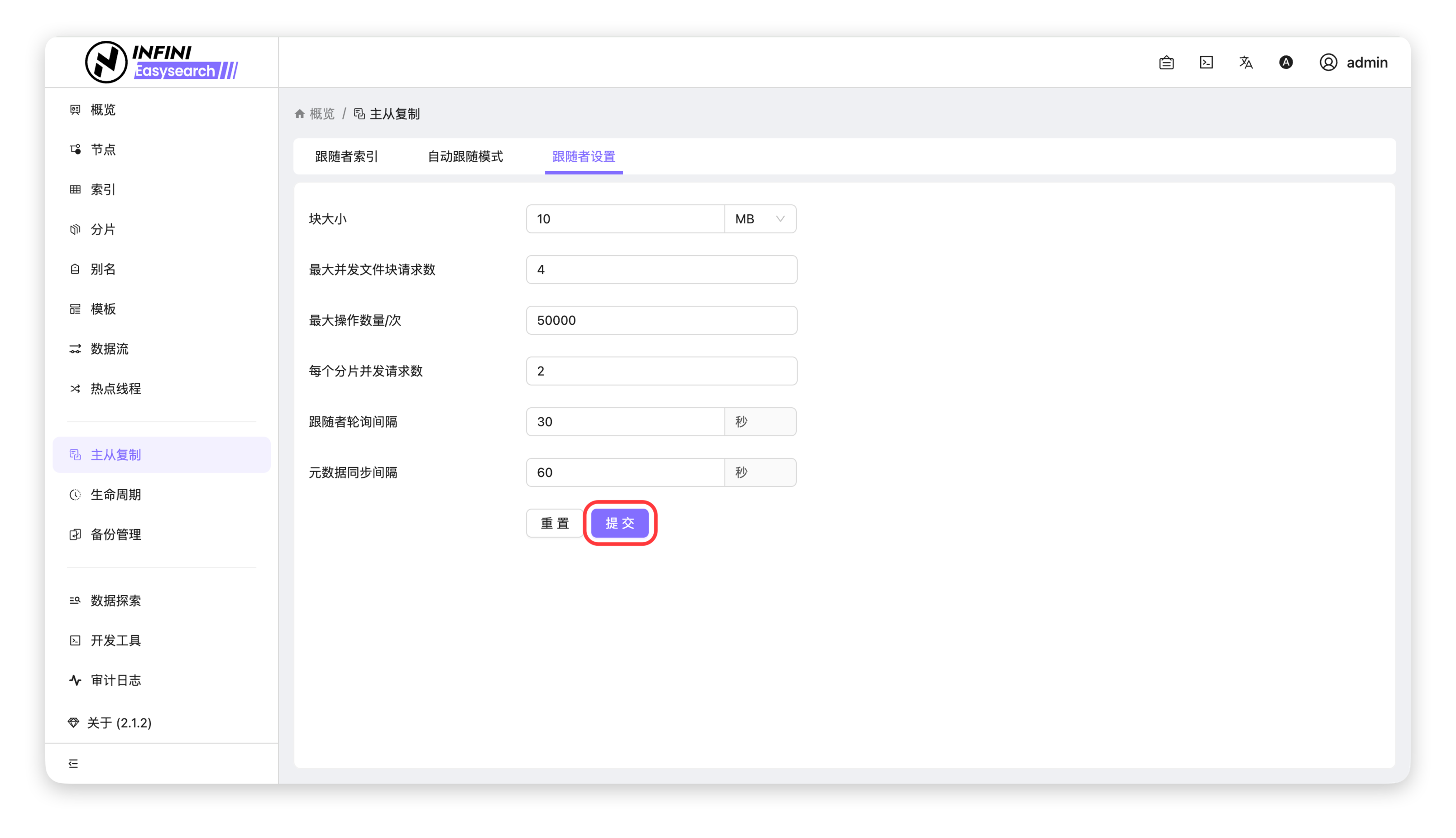The width and height of the screenshot is (1456, 838).
Task: Go to 热点线程 sidebar item
Action: tap(115, 389)
